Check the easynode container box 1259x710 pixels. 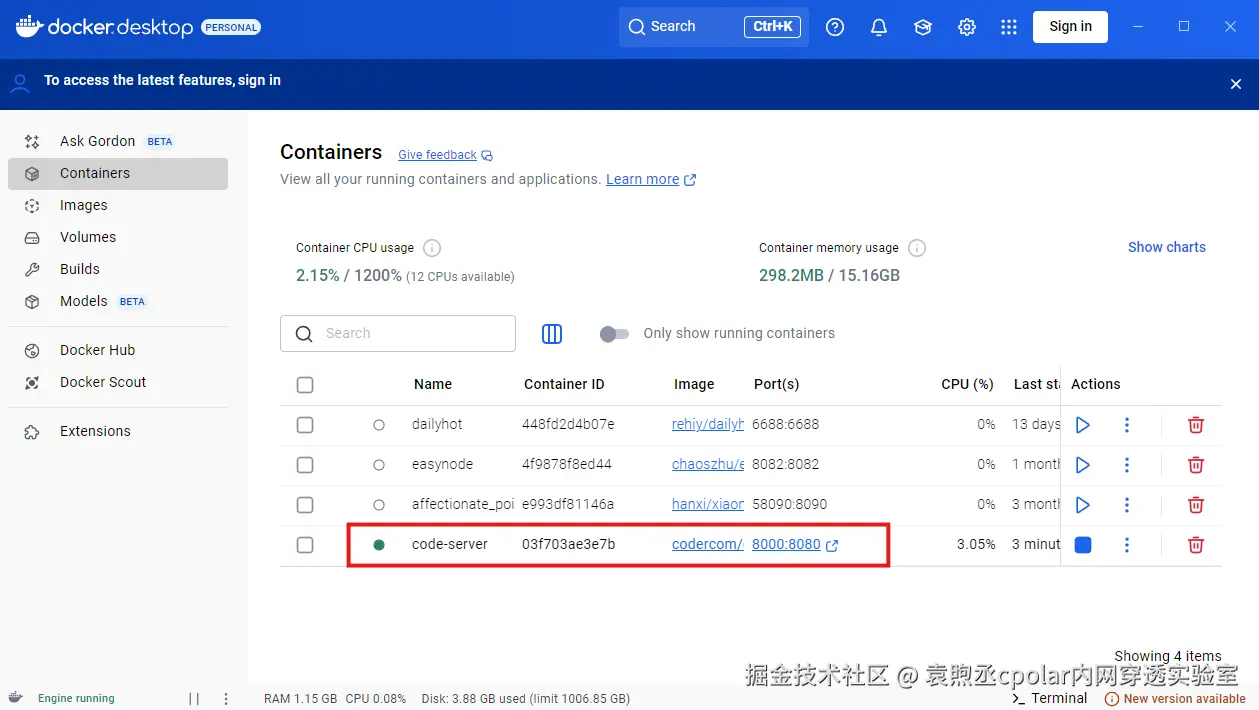click(305, 465)
